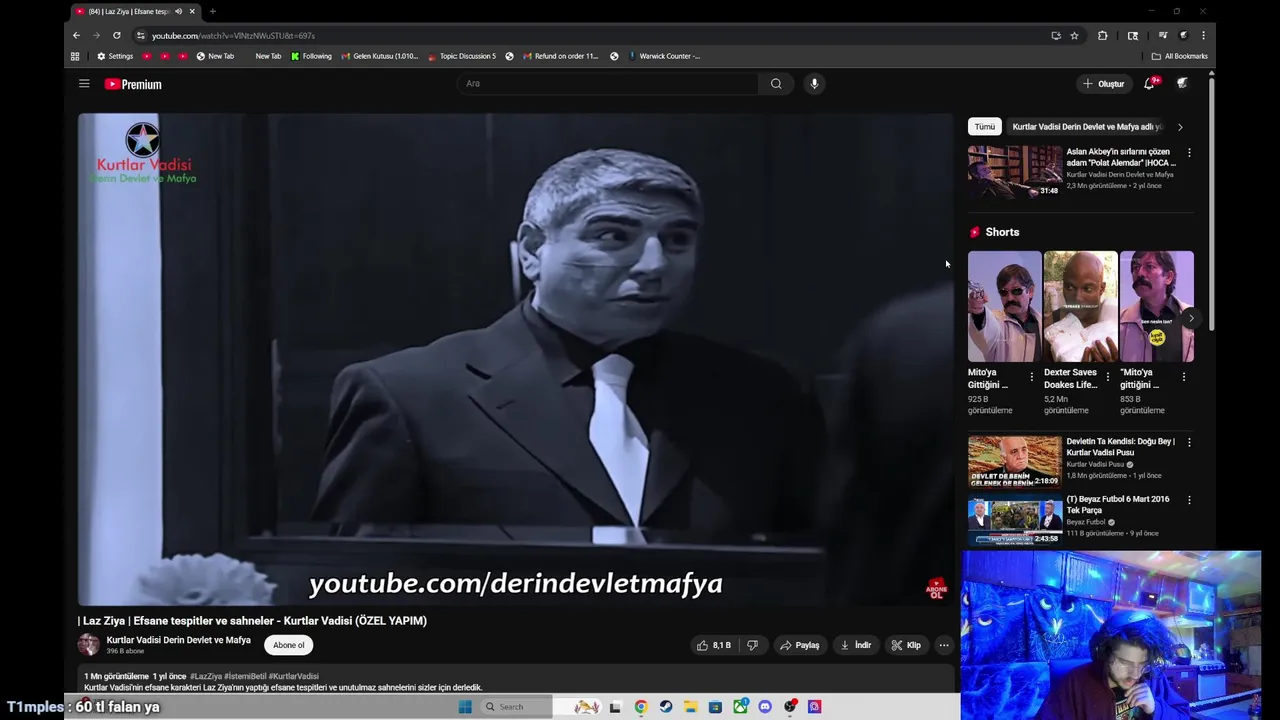Open Kurtlar Vadisi Derin Devlet channel name
Image resolution: width=1280 pixels, height=720 pixels.
tap(179, 640)
